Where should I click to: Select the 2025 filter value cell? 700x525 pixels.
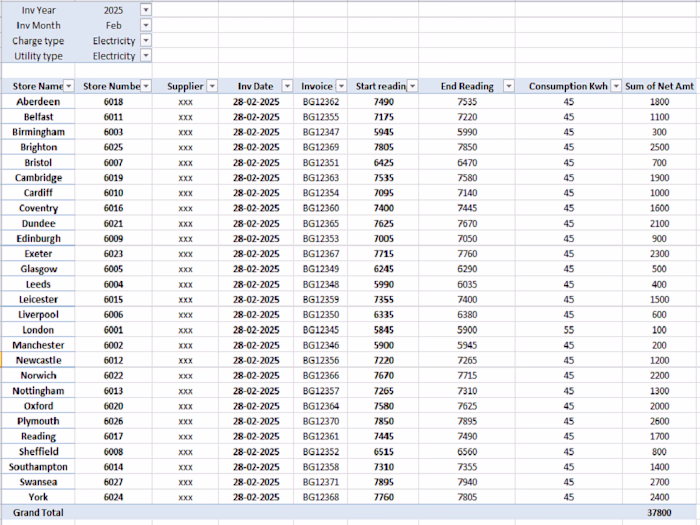pyautogui.click(x=113, y=10)
